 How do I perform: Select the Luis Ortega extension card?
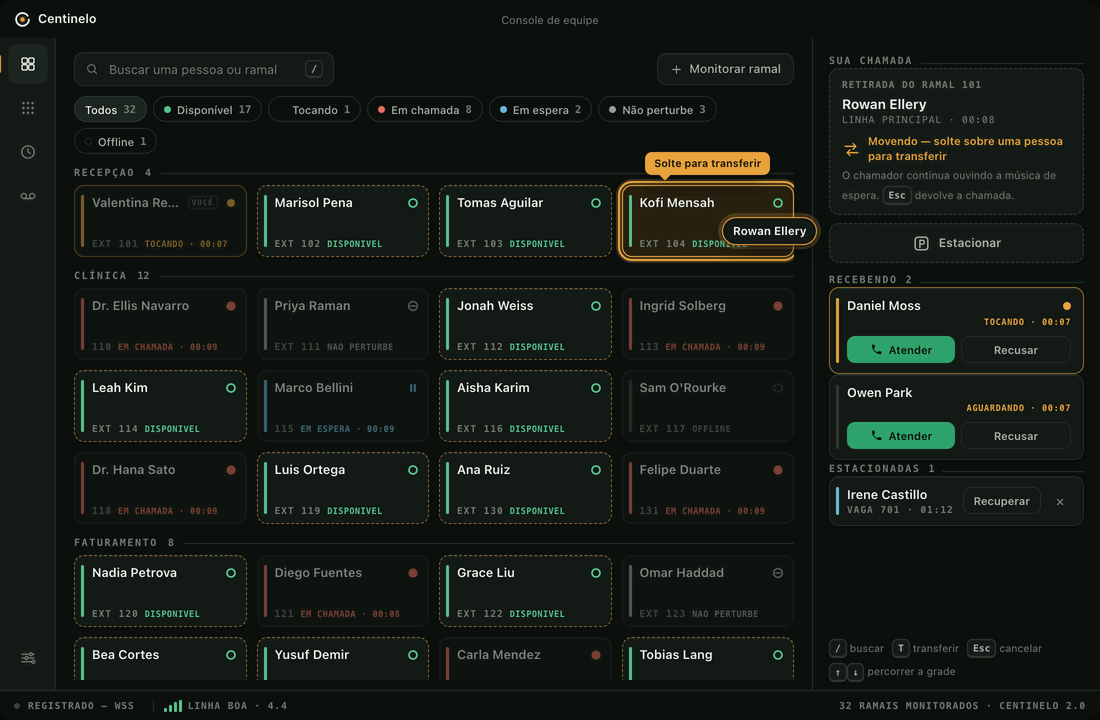pos(343,488)
